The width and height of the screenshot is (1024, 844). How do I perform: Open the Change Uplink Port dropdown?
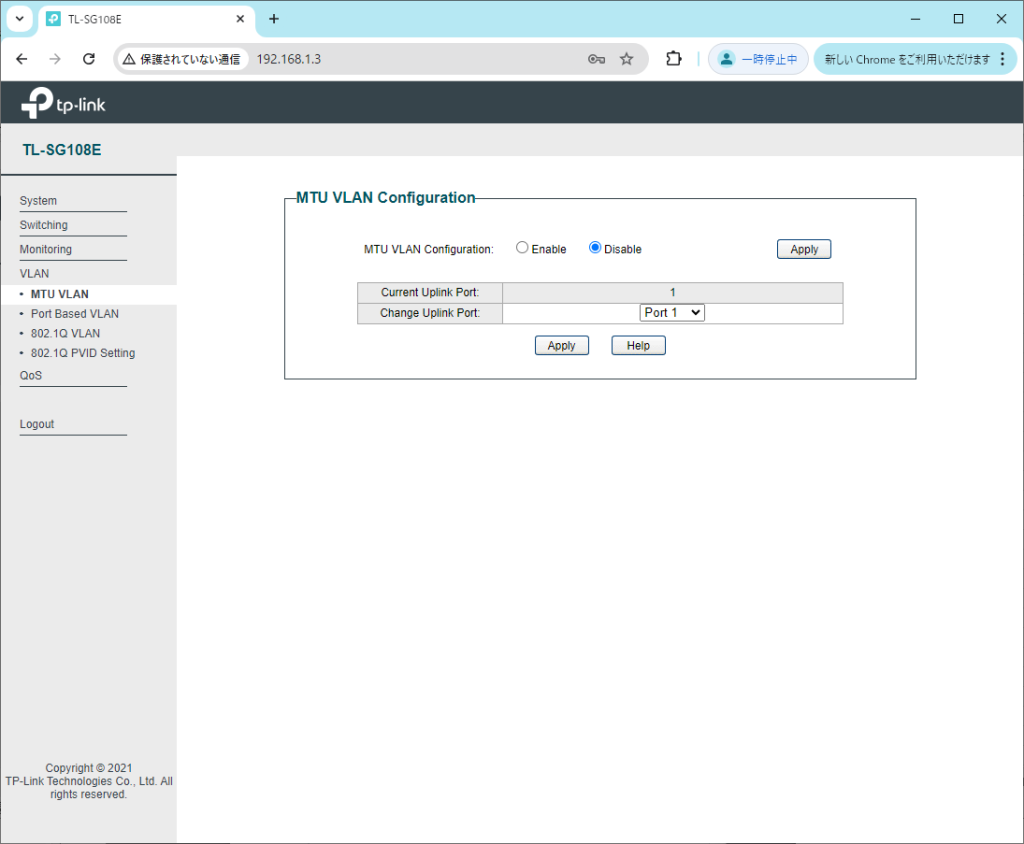click(x=672, y=313)
